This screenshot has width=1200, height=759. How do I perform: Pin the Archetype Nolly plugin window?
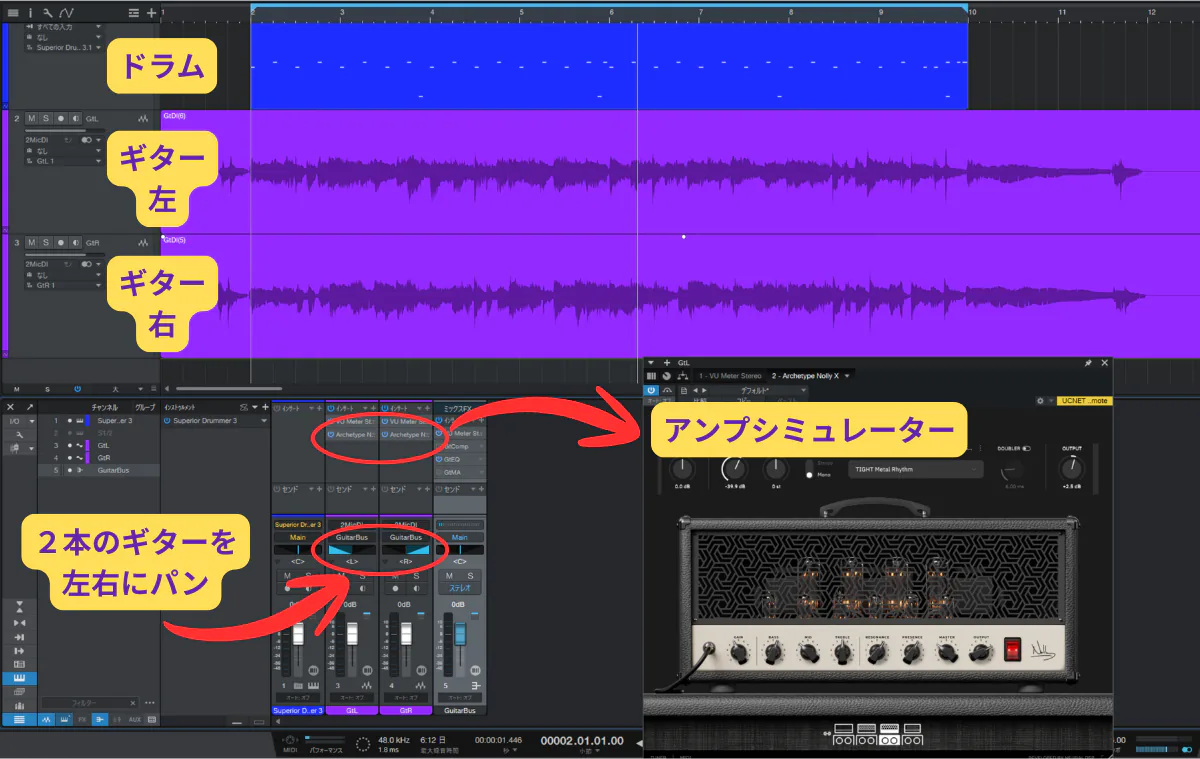click(1088, 363)
